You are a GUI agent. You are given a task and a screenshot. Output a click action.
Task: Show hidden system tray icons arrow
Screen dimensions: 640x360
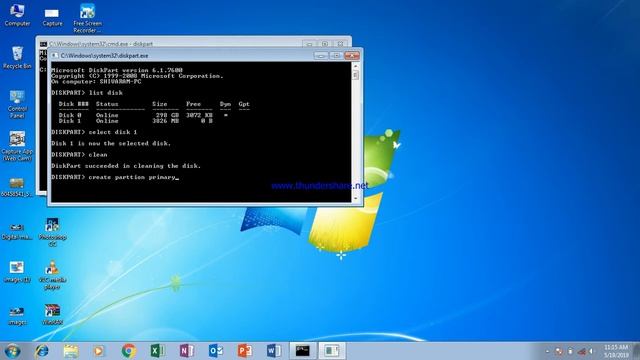(x=547, y=351)
